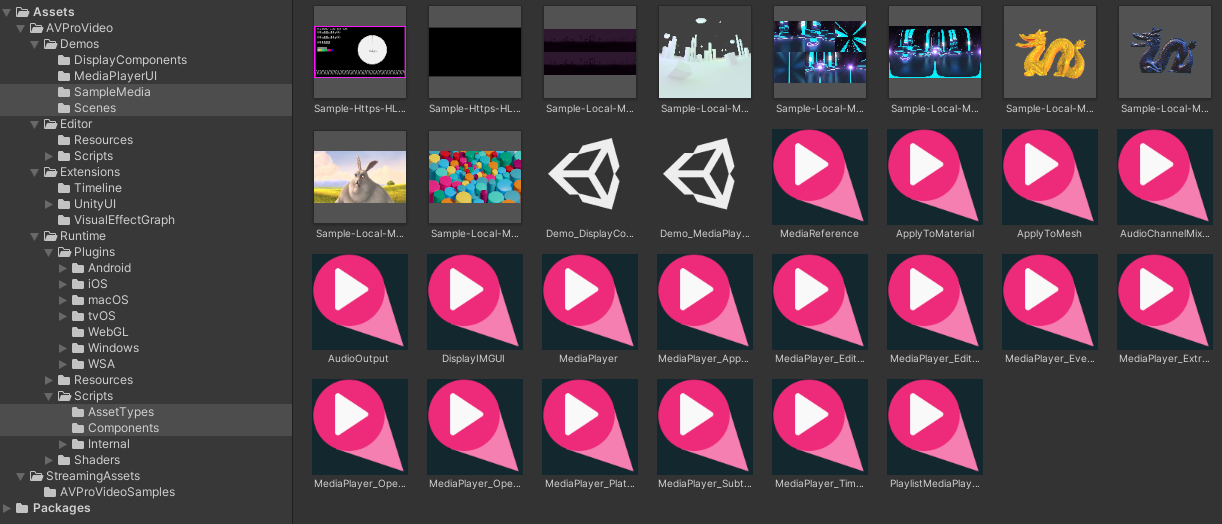Select the Scenes folder in the tree

[x=146, y=108]
